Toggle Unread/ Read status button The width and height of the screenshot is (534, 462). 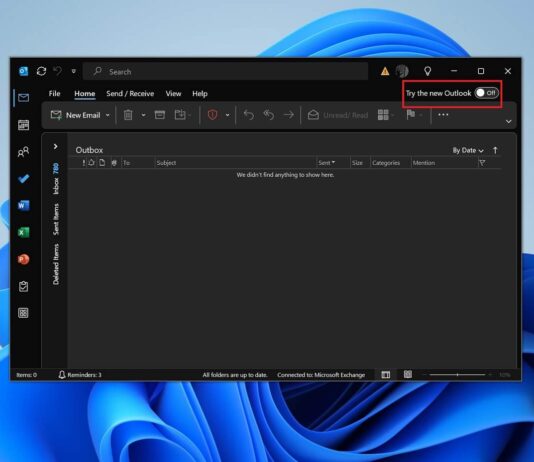(337, 115)
